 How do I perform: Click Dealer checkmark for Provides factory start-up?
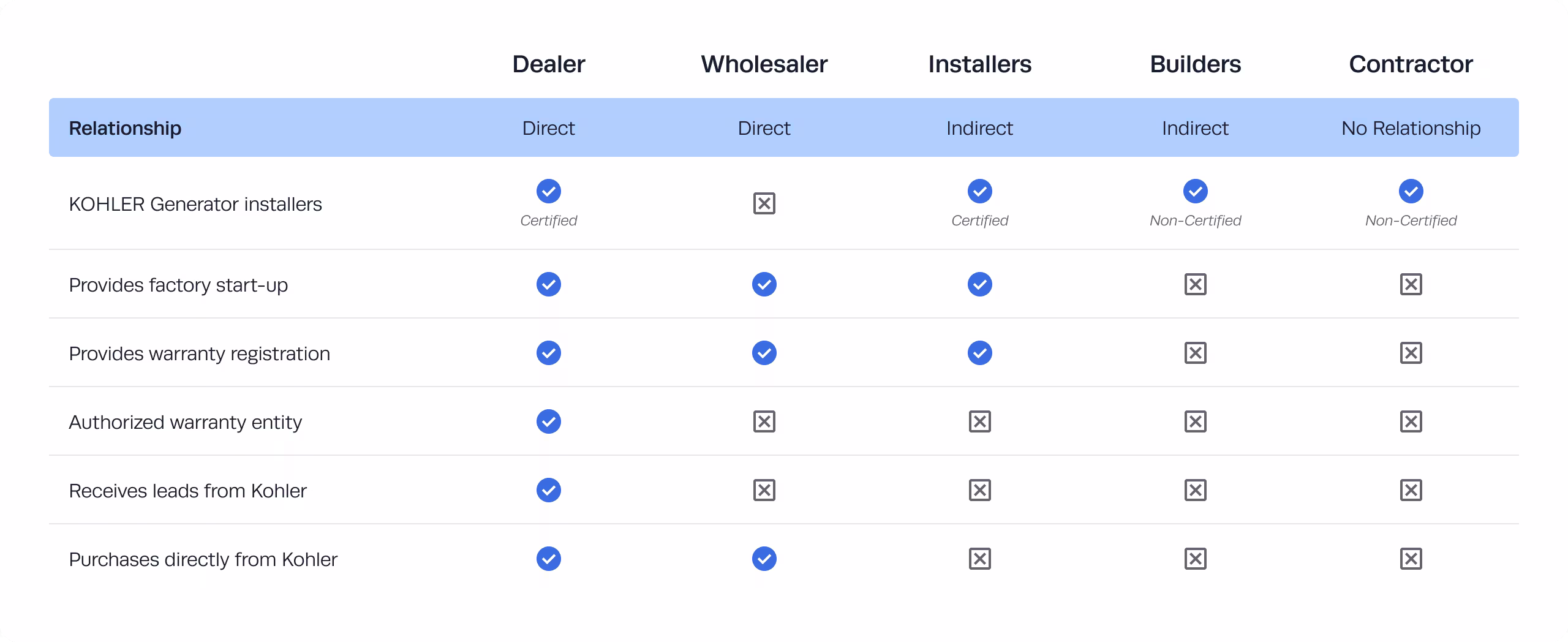[549, 284]
